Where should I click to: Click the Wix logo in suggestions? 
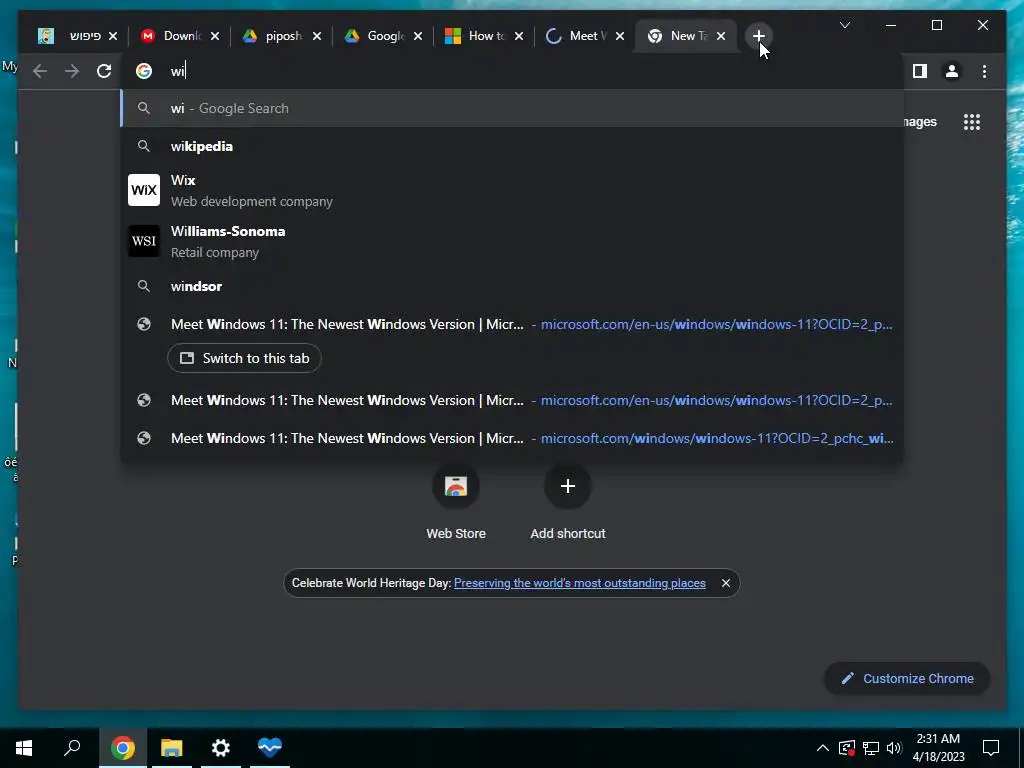point(144,190)
